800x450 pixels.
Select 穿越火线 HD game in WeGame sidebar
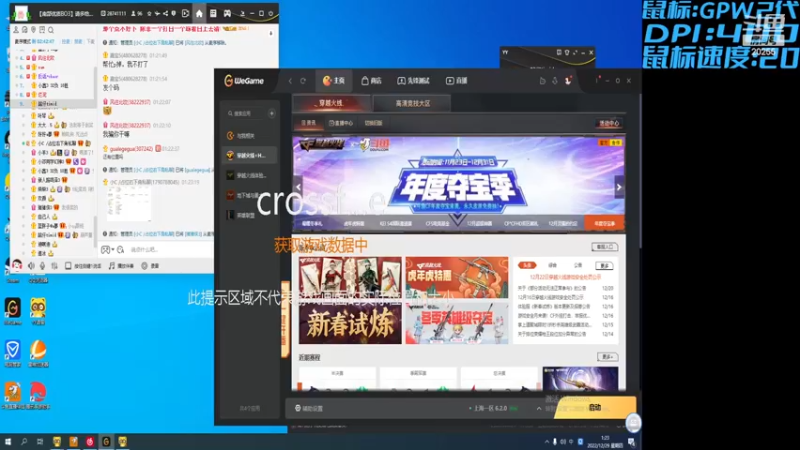pyautogui.click(x=250, y=155)
